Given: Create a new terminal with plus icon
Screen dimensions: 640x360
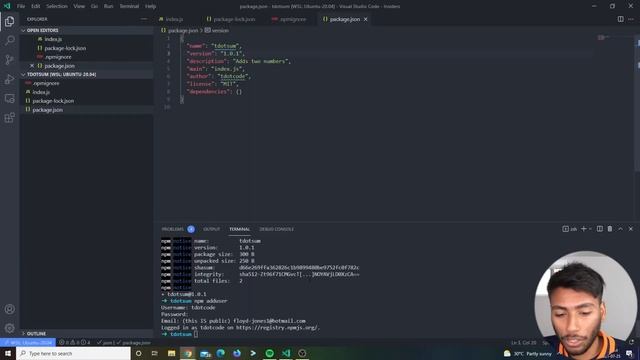Looking at the screenshot, I should click(583, 229).
